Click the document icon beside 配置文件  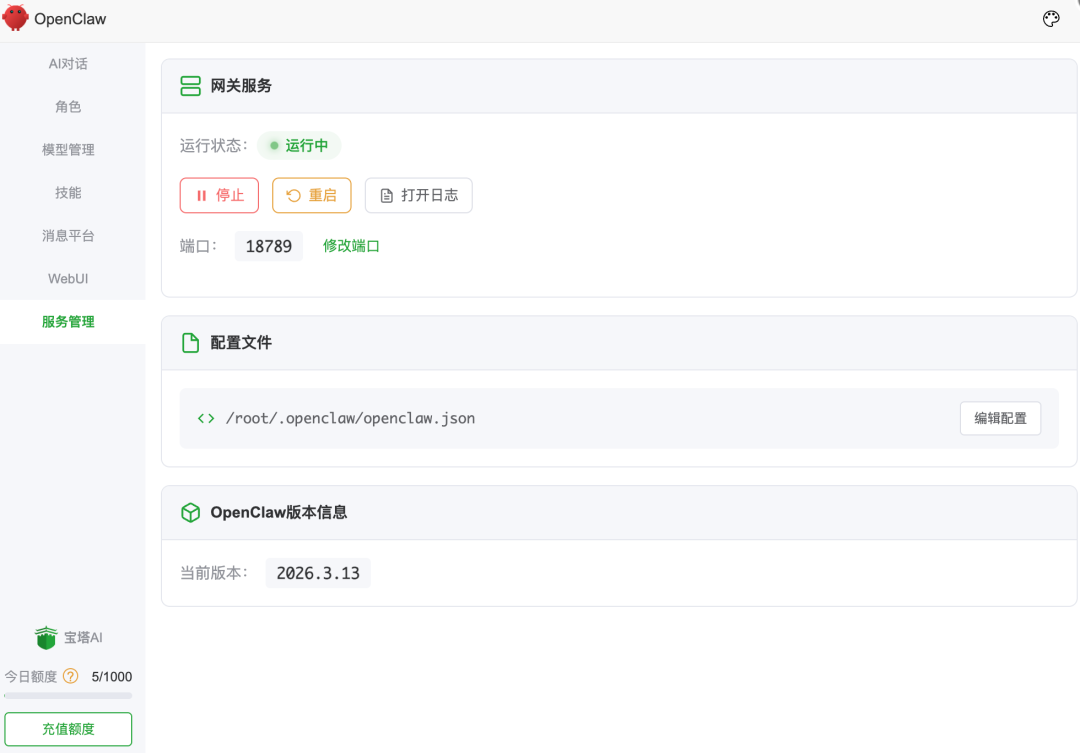click(x=190, y=342)
